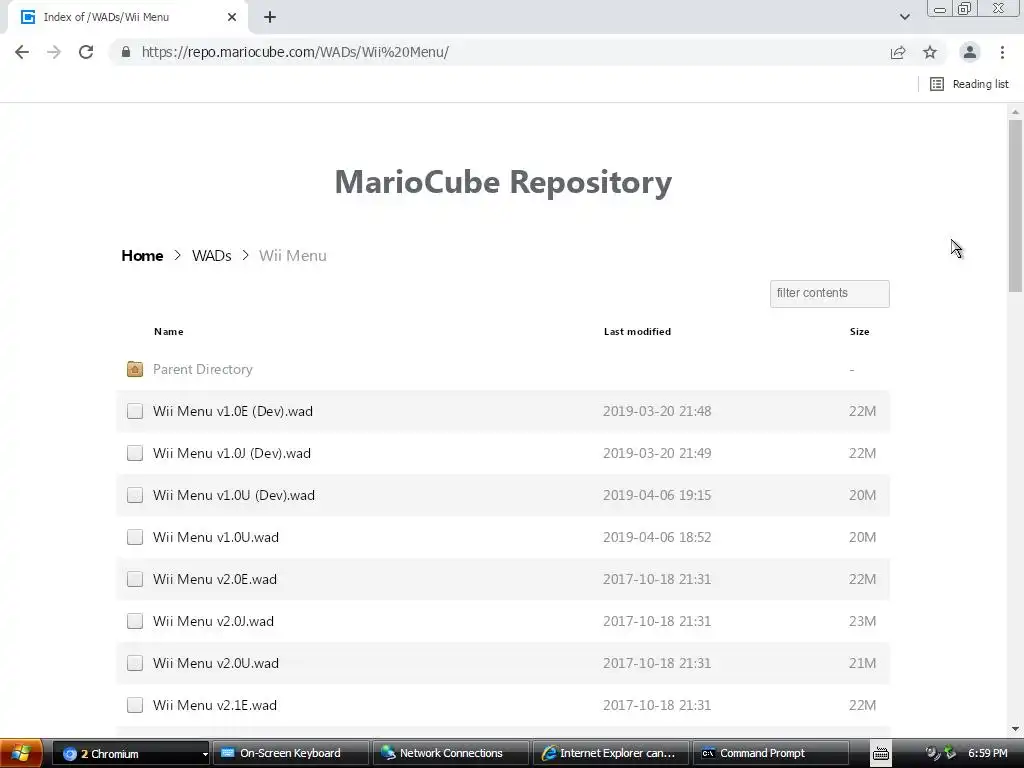Viewport: 1024px width, 768px height.
Task: Open the Reading list panel
Action: 969,84
